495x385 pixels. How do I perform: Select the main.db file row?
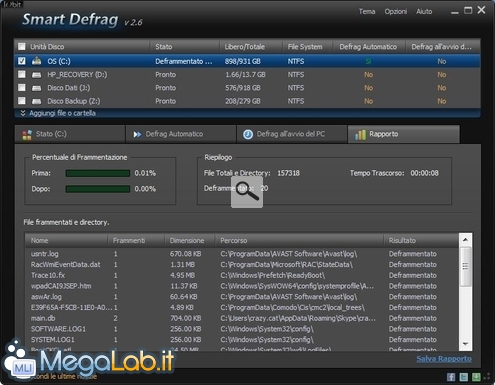tap(242, 318)
